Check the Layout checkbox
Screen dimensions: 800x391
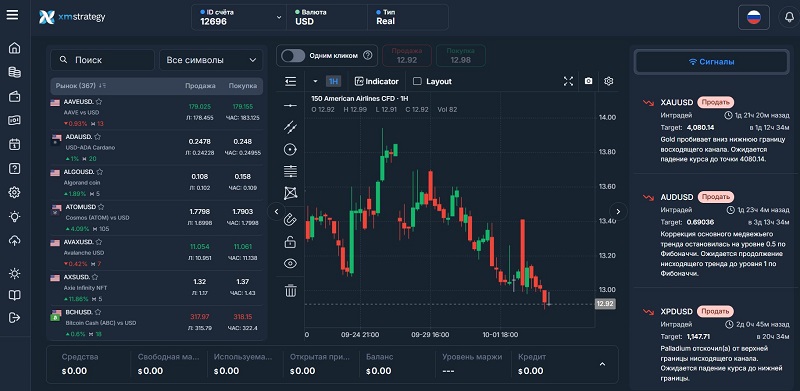click(x=417, y=81)
